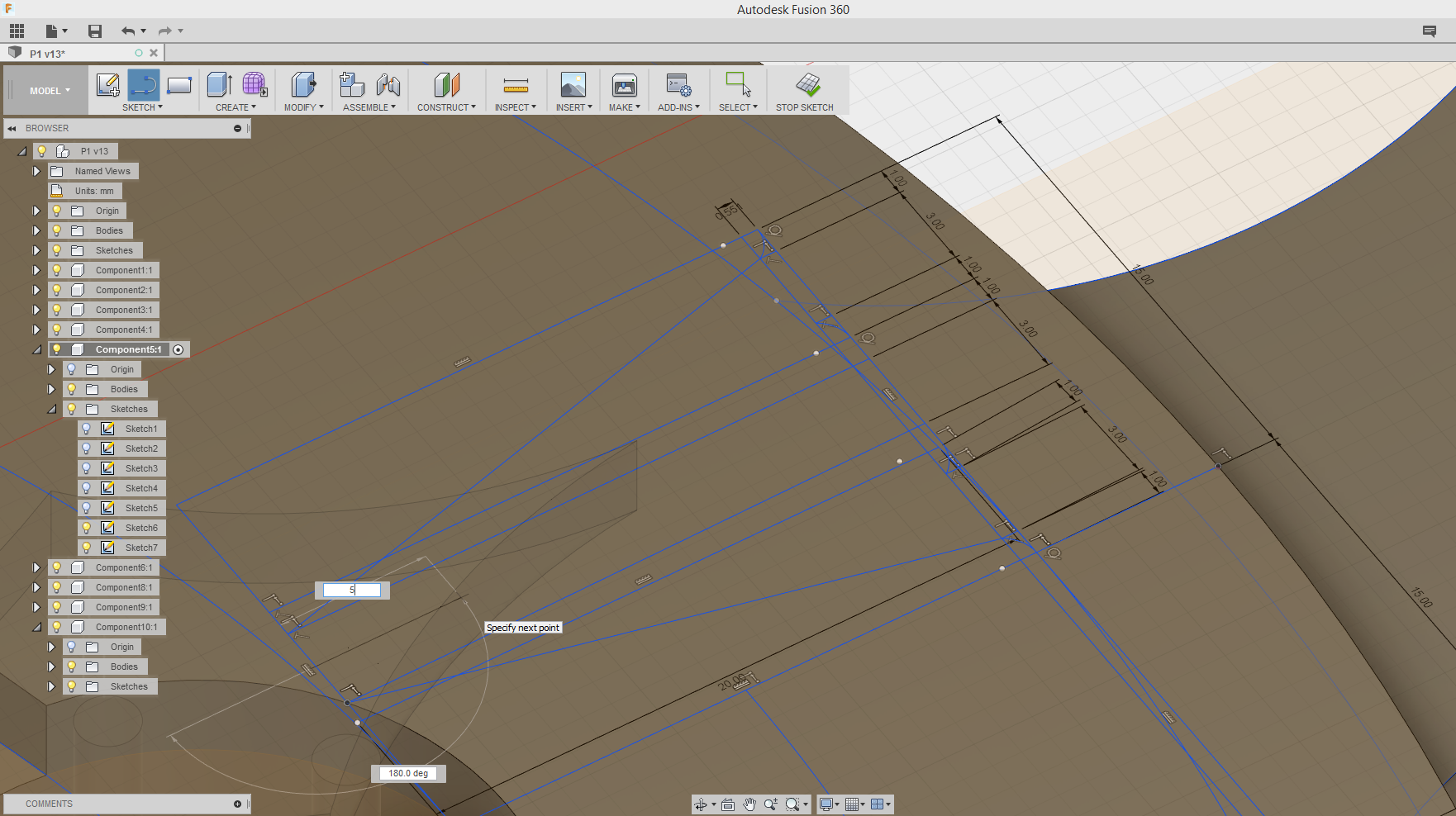Close the P1 v13 document tab
This screenshot has width=1456, height=816.
(x=154, y=53)
